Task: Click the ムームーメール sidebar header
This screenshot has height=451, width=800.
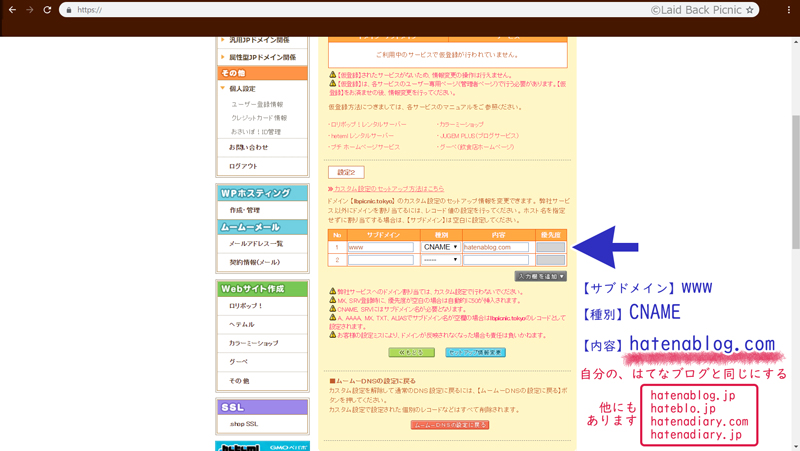Action: [x=262, y=227]
